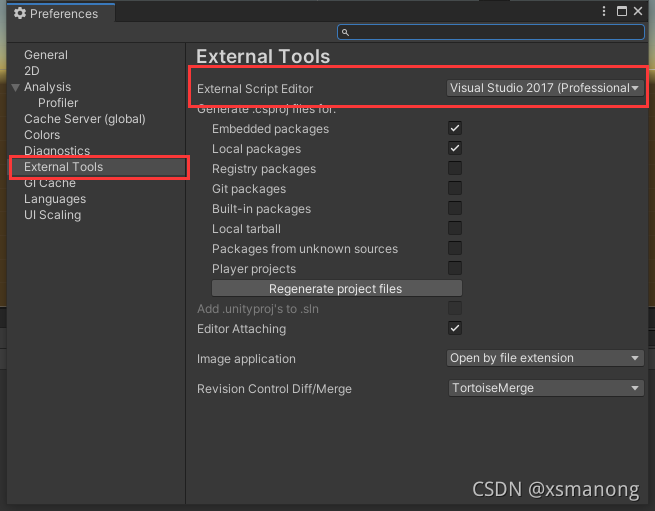Open the UI Scaling section
655x511 pixels.
53,215
